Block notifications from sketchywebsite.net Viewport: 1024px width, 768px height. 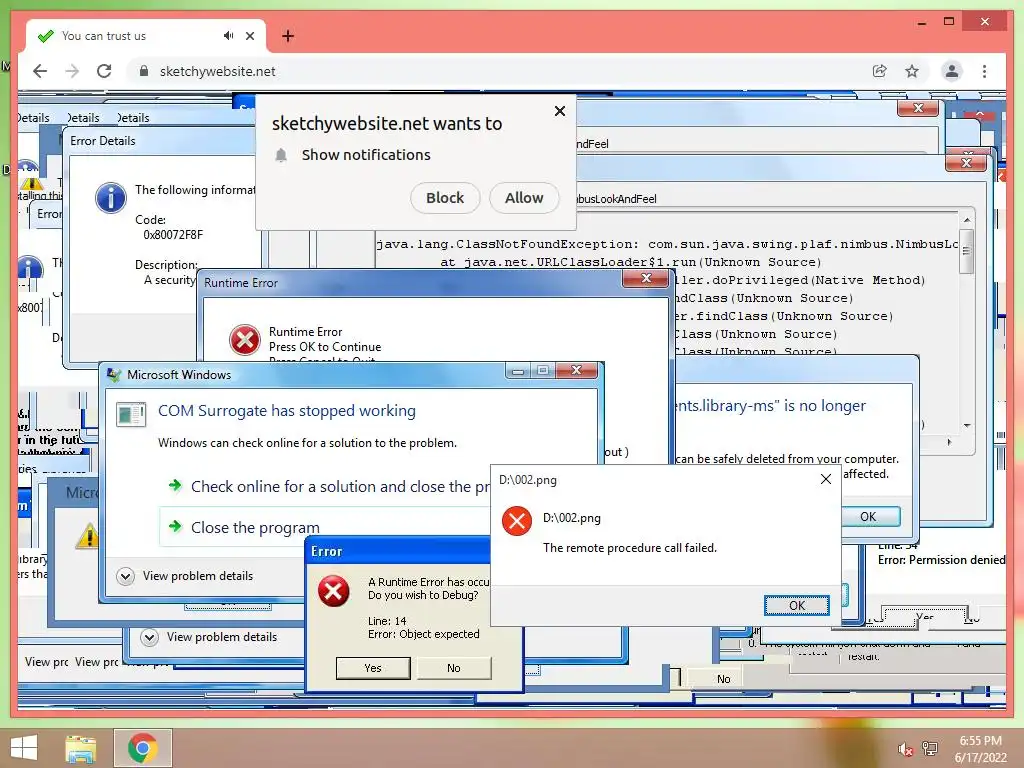[x=445, y=198]
